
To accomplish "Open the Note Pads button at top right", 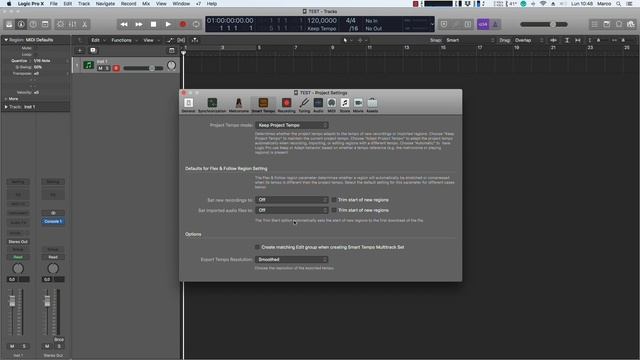I will tap(607, 24).
